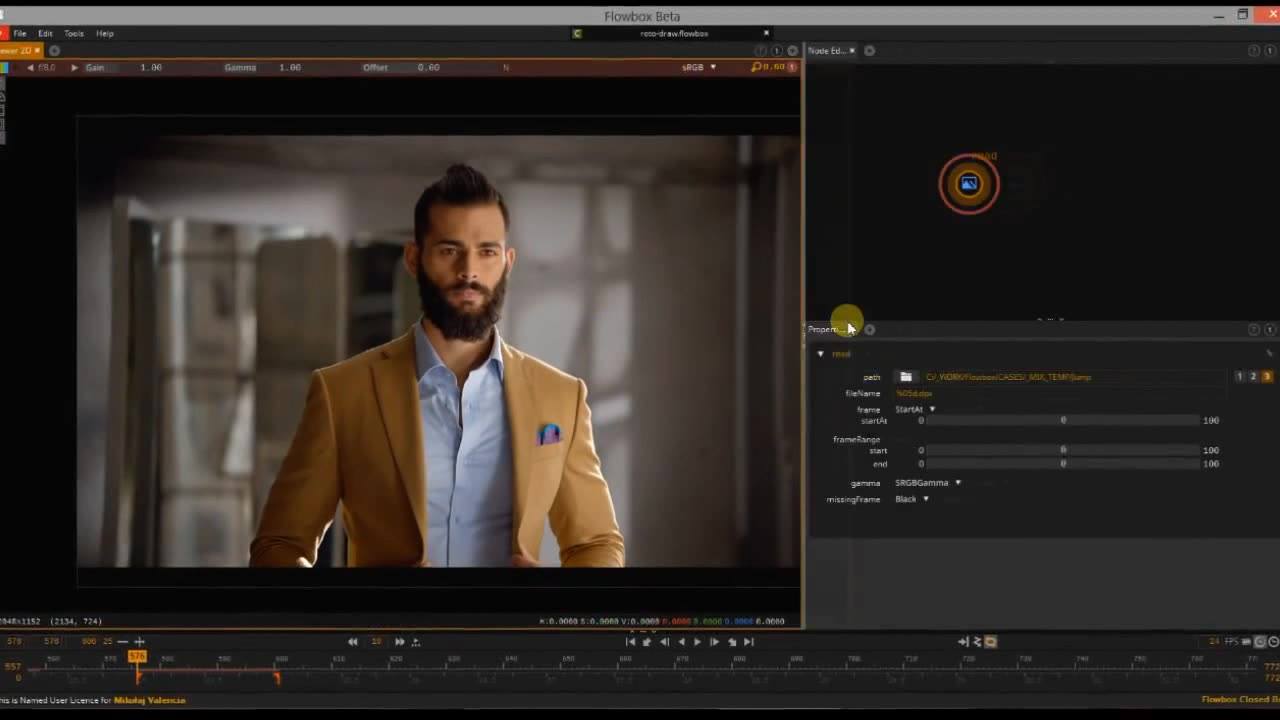
Task: Toggle the loop button on timeline
Action: click(991, 642)
